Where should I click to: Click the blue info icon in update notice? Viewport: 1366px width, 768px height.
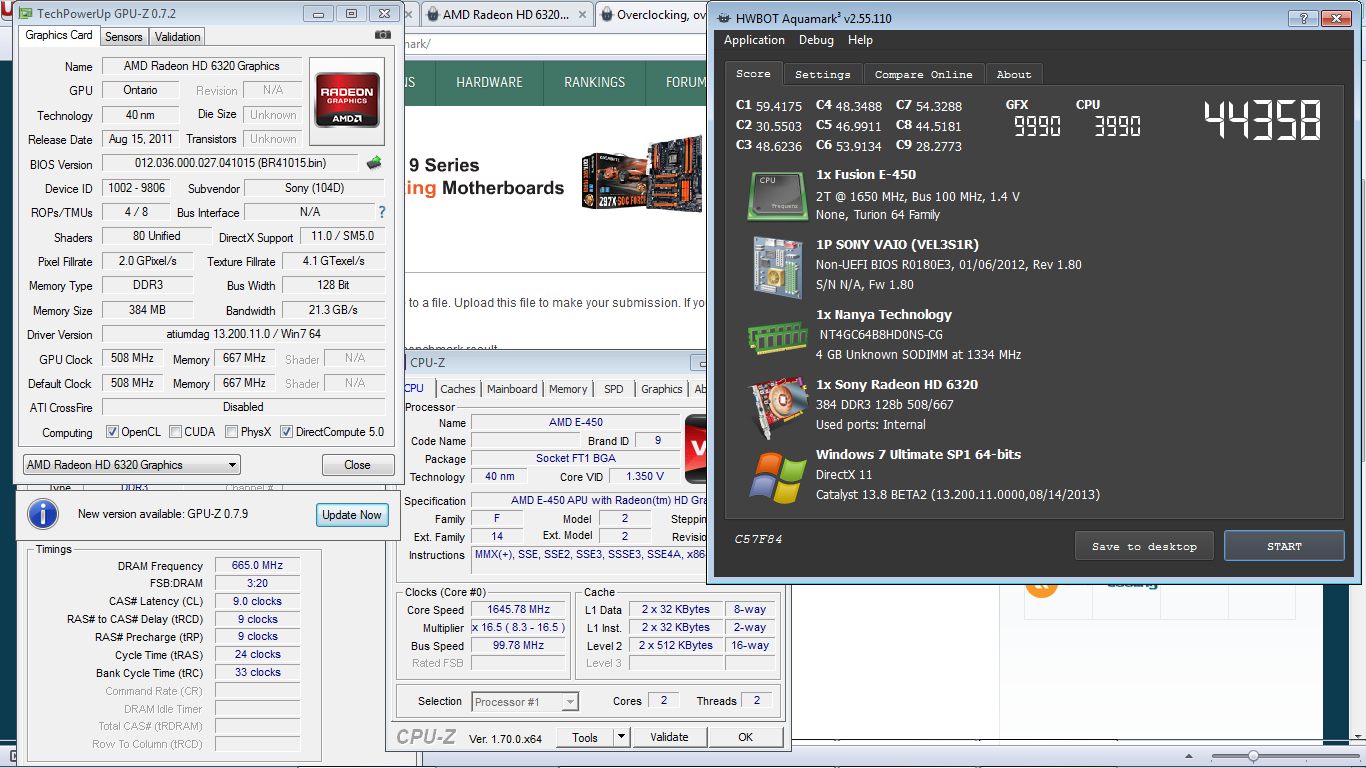[42, 514]
